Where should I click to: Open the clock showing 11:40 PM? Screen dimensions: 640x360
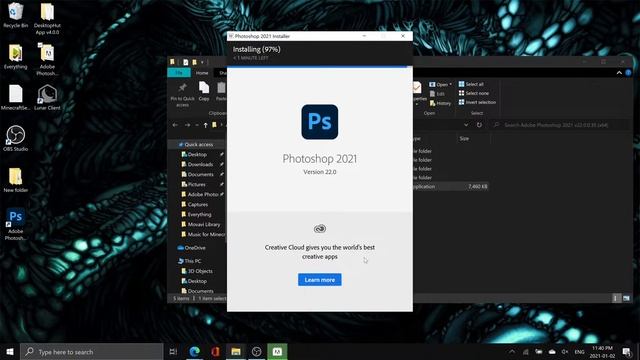click(602, 352)
